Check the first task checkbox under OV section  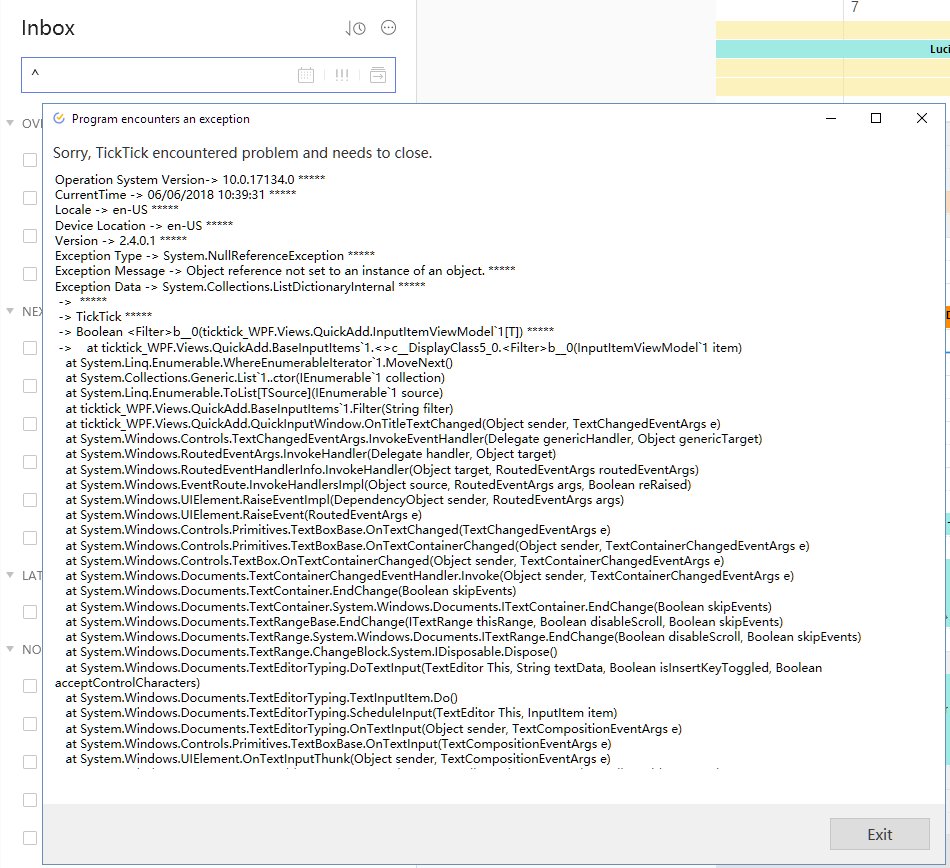coord(30,160)
